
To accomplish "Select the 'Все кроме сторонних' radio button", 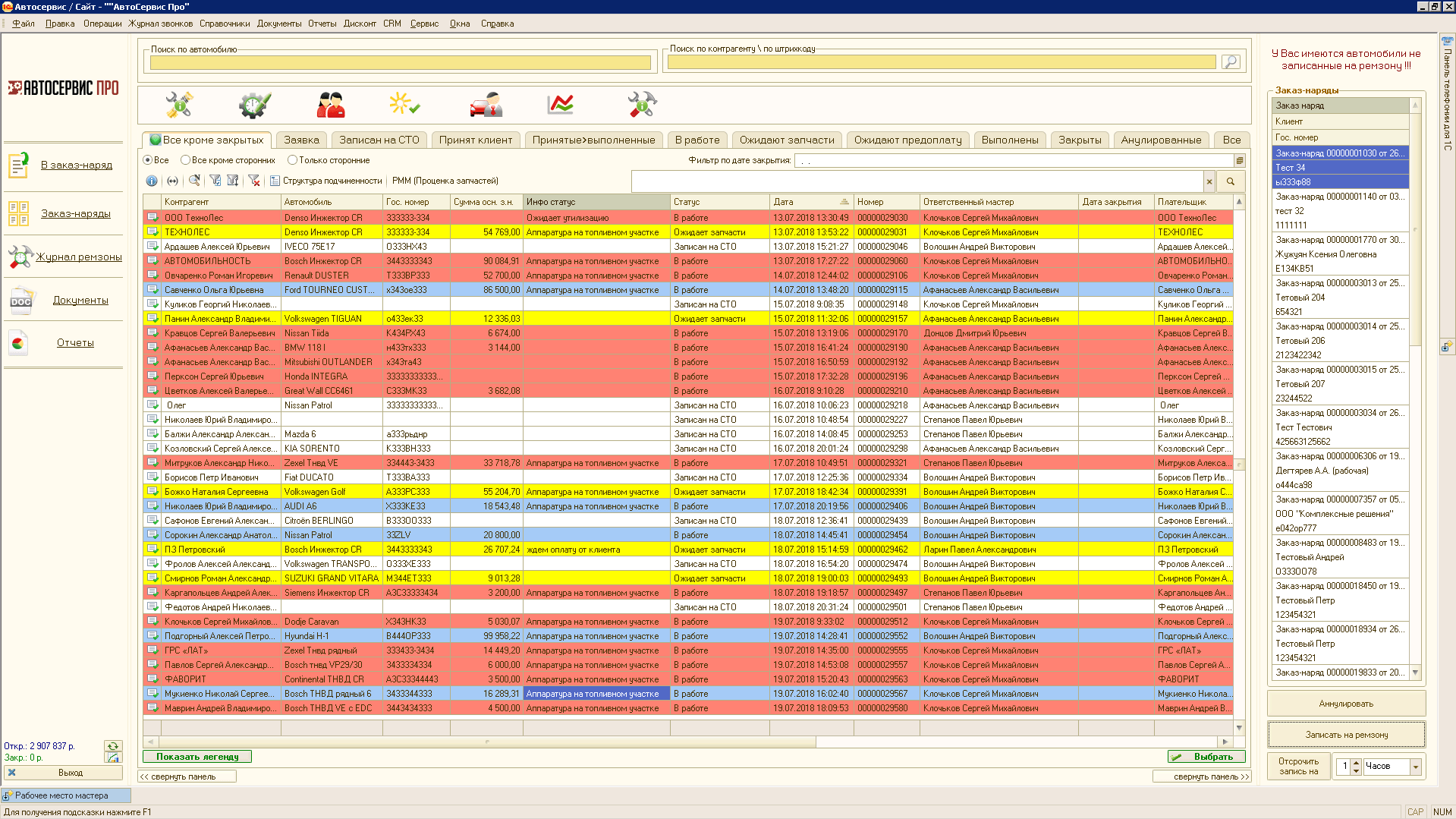I will coord(185,160).
